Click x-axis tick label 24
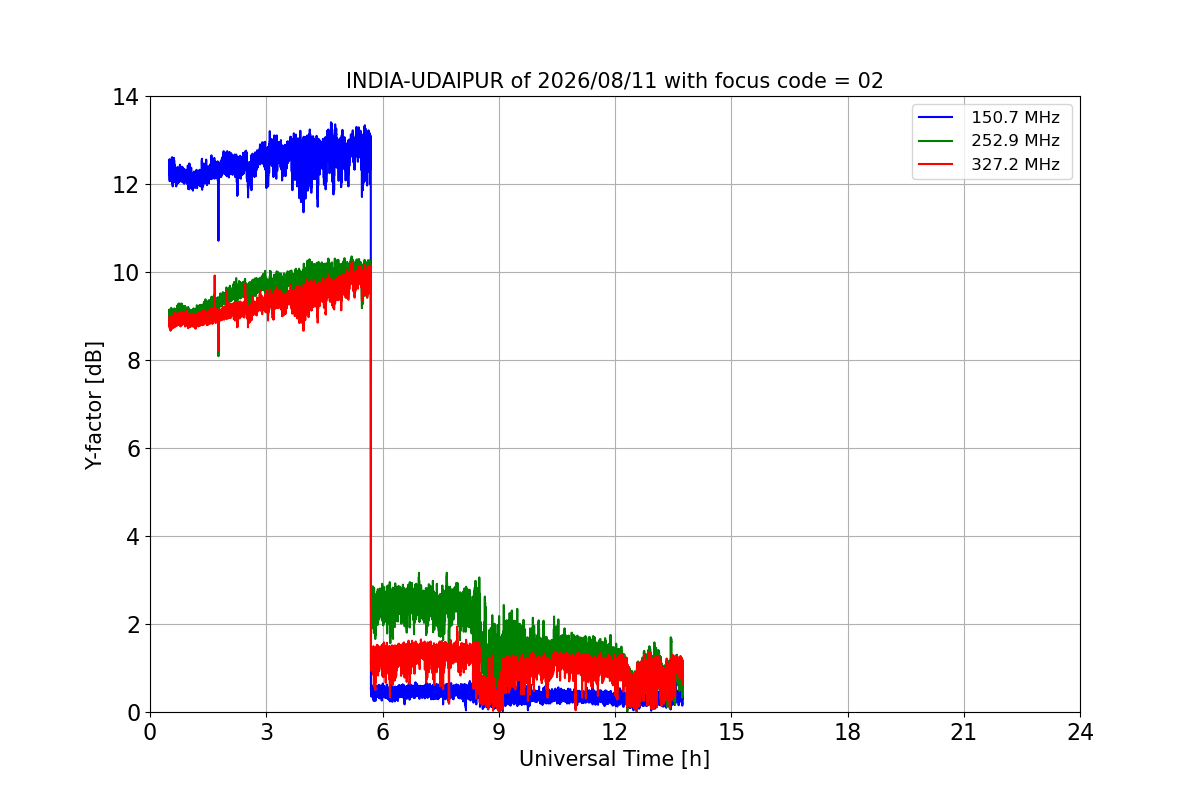The image size is (1200, 800). point(1080,732)
